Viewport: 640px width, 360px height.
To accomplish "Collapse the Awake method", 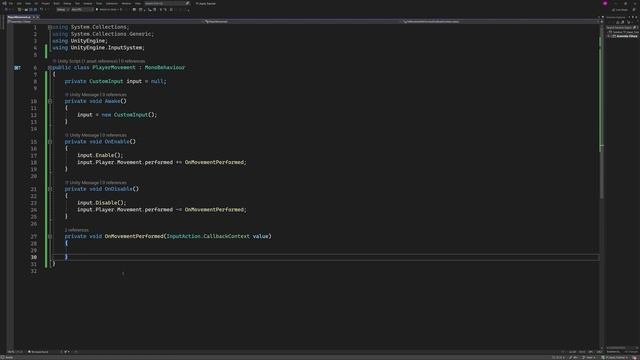I will click(x=50, y=101).
